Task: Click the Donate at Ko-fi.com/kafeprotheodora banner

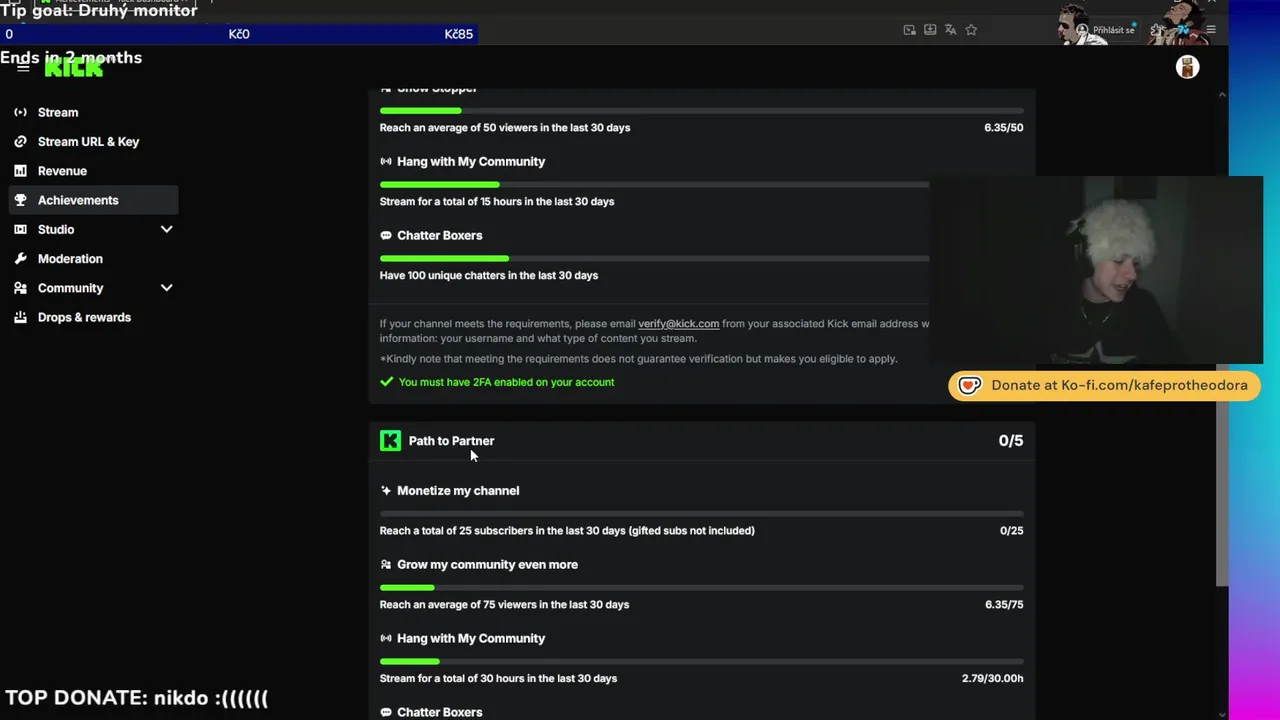Action: click(x=1104, y=386)
